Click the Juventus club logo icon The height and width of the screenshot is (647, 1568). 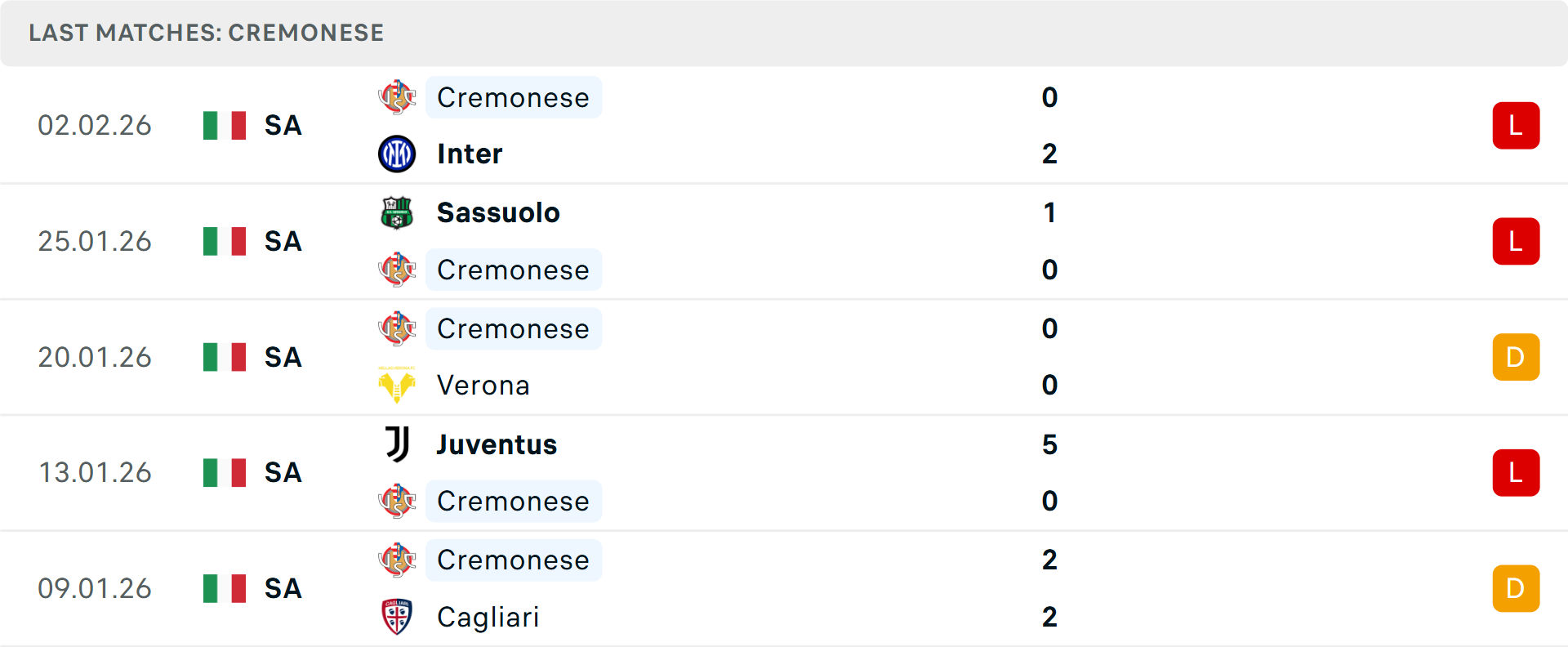pos(397,444)
